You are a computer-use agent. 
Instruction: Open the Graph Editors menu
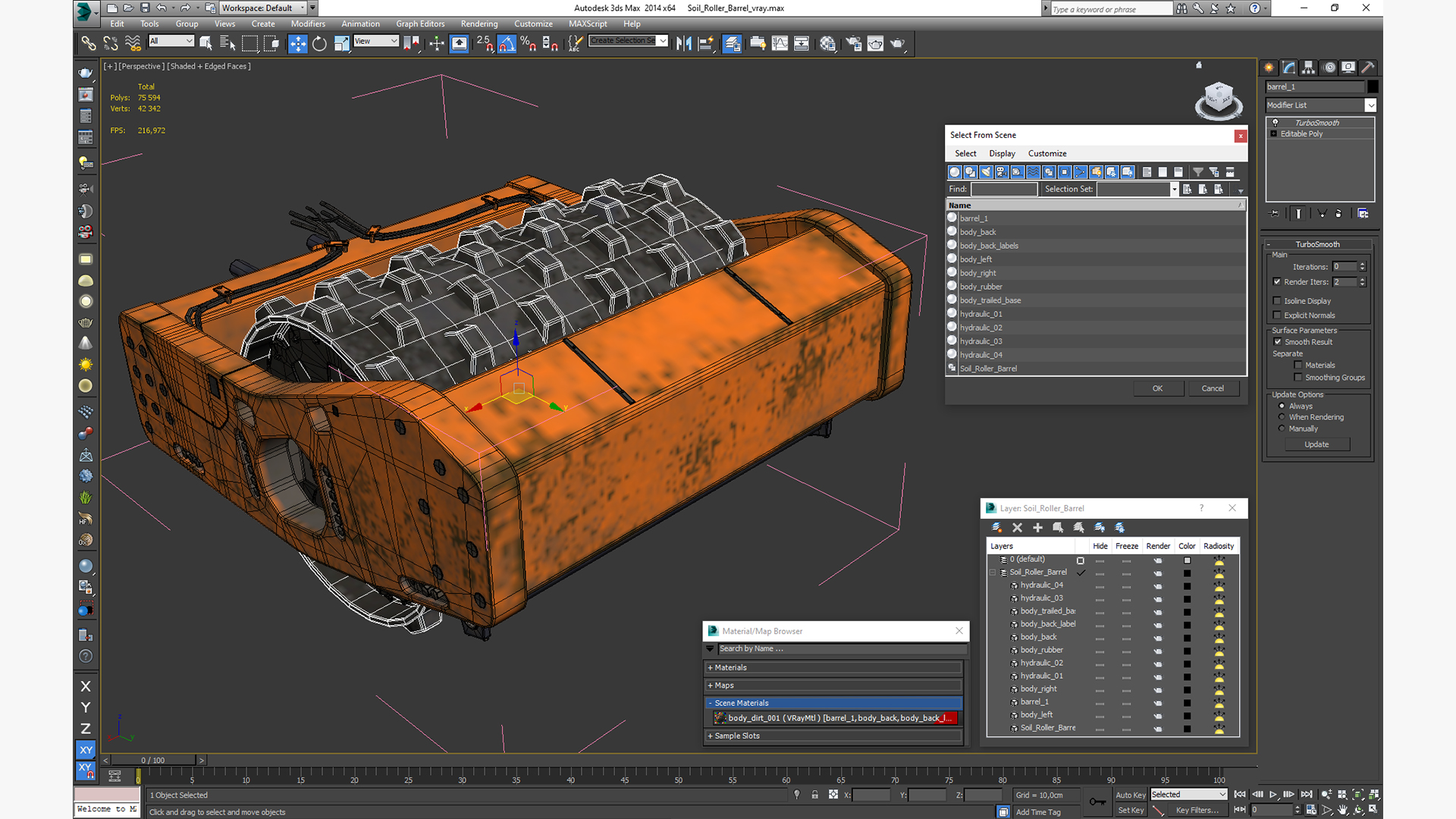click(420, 24)
